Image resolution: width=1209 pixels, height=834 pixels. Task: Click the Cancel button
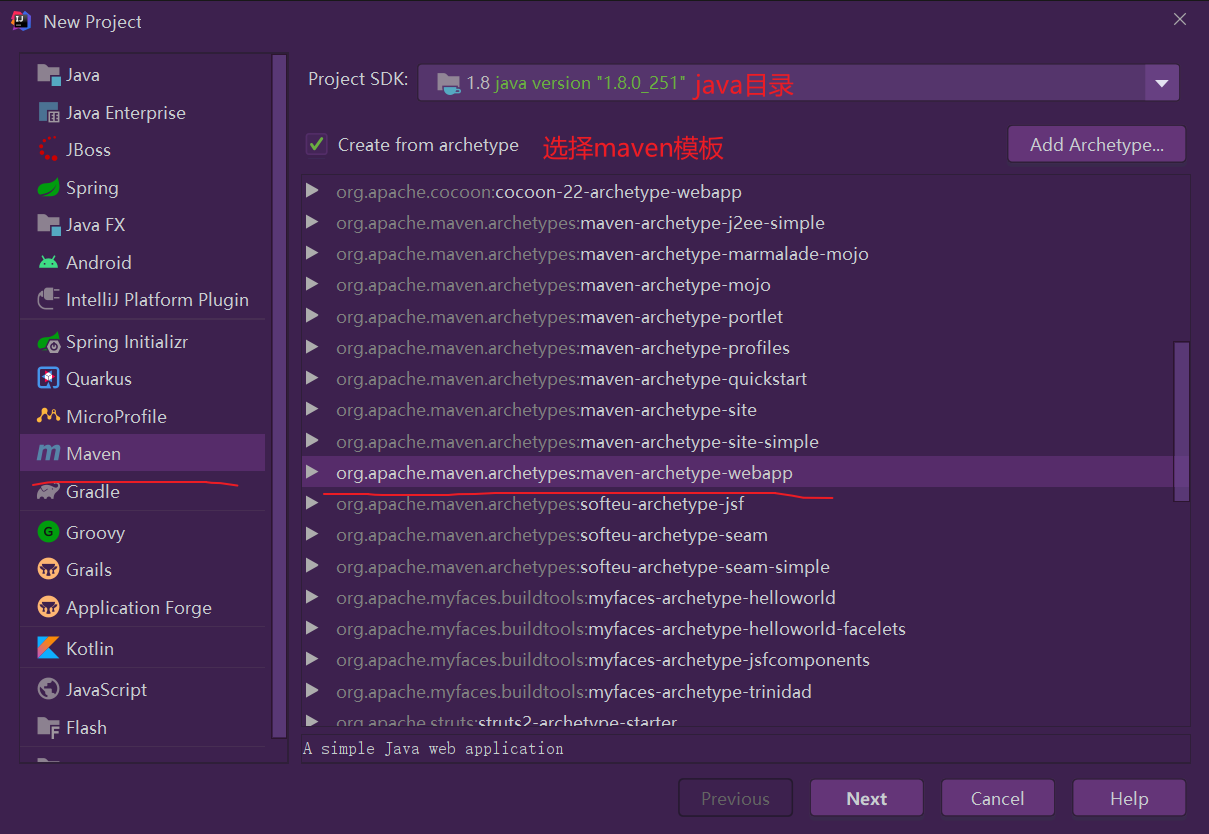tap(997, 798)
